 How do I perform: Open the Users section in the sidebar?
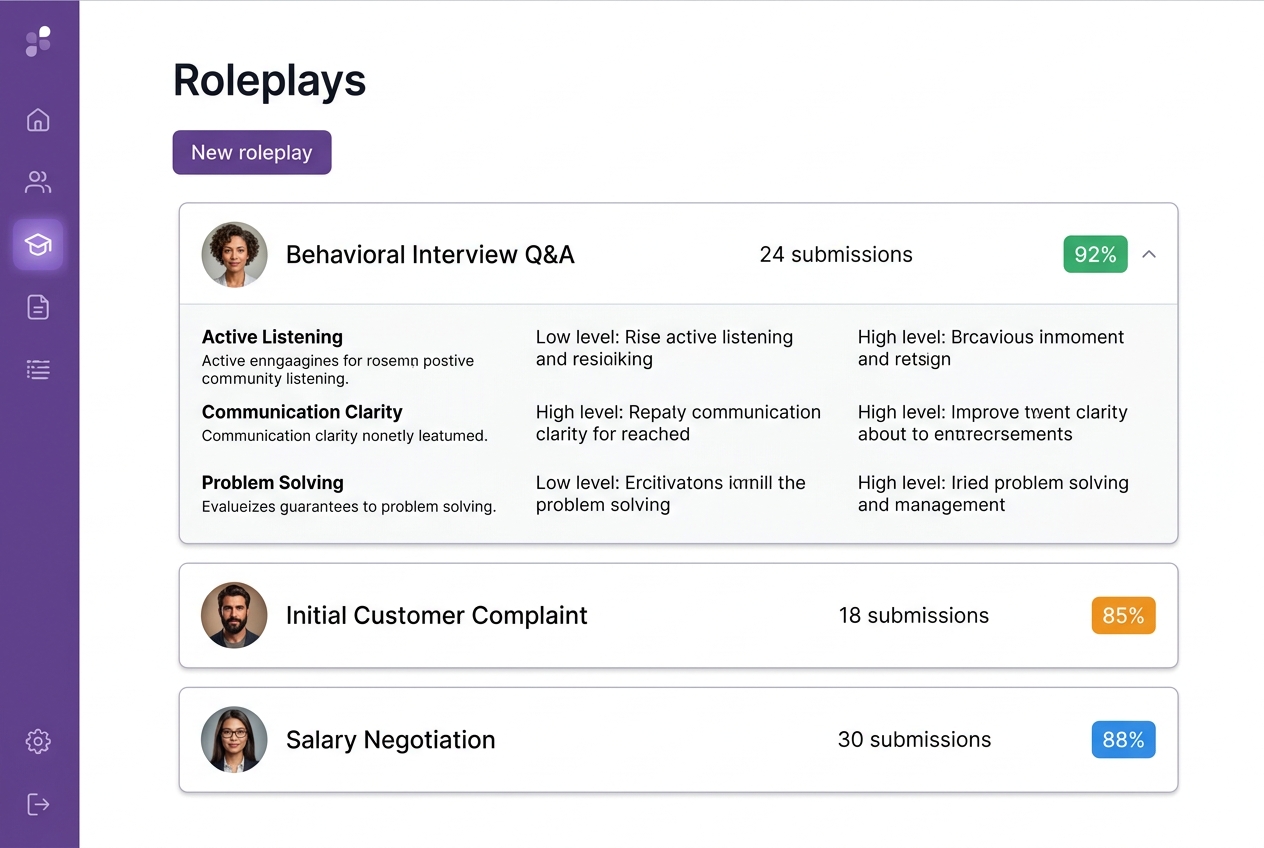point(38,182)
